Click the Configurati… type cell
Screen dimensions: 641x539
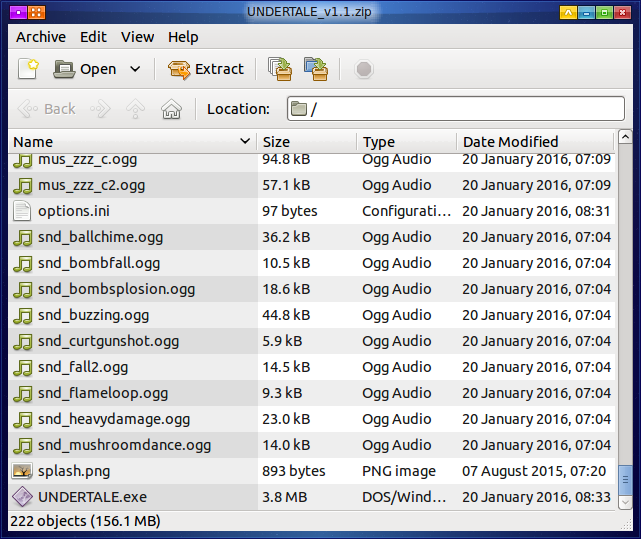(x=407, y=211)
